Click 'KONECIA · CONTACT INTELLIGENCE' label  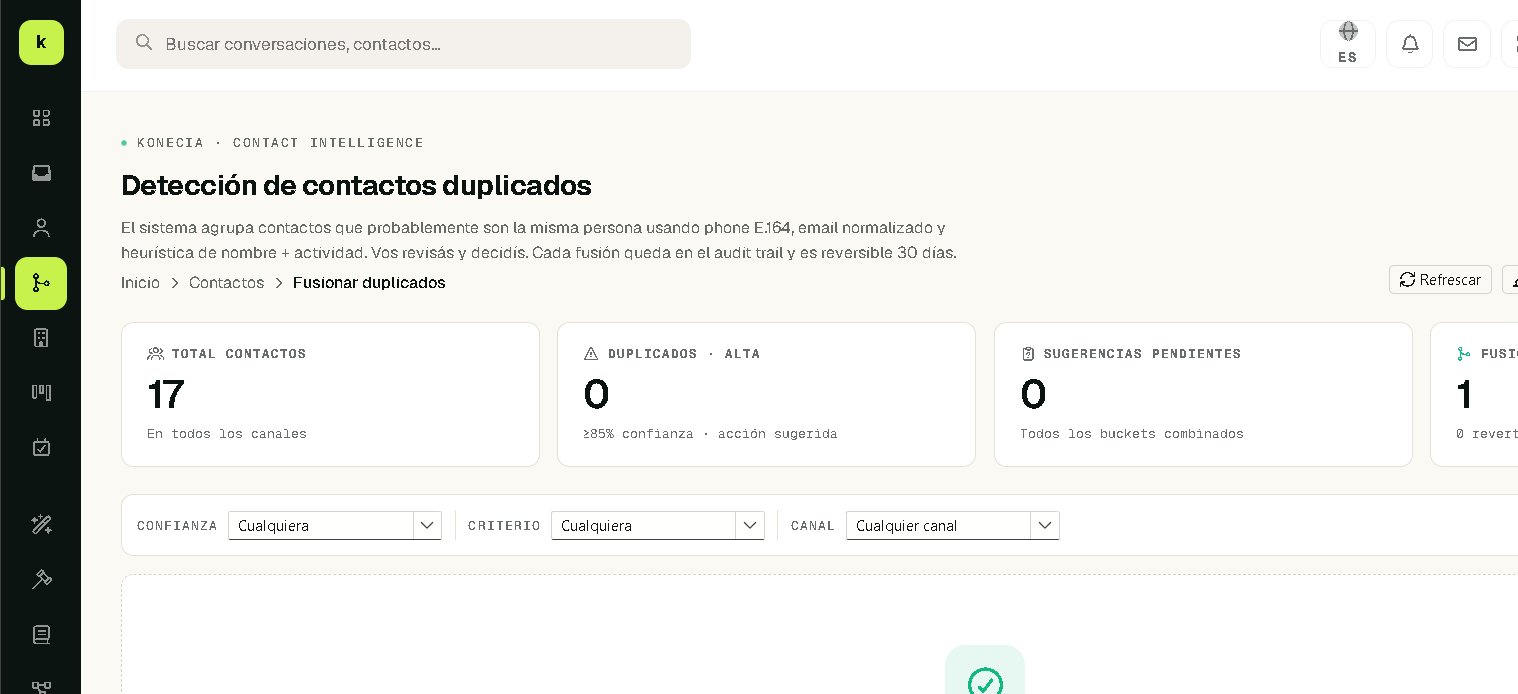(x=280, y=143)
